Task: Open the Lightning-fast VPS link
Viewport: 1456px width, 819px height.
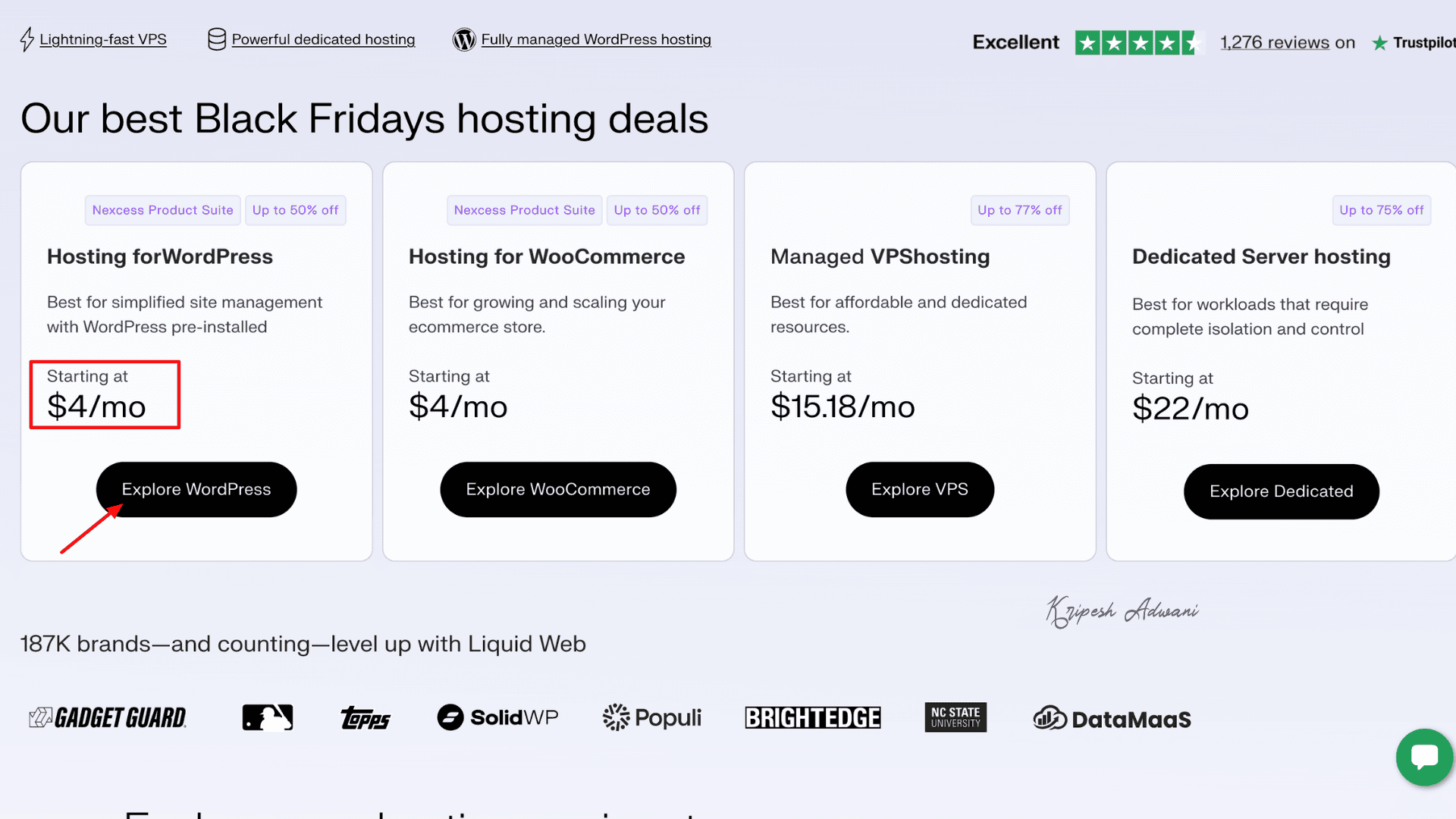Action: click(103, 39)
